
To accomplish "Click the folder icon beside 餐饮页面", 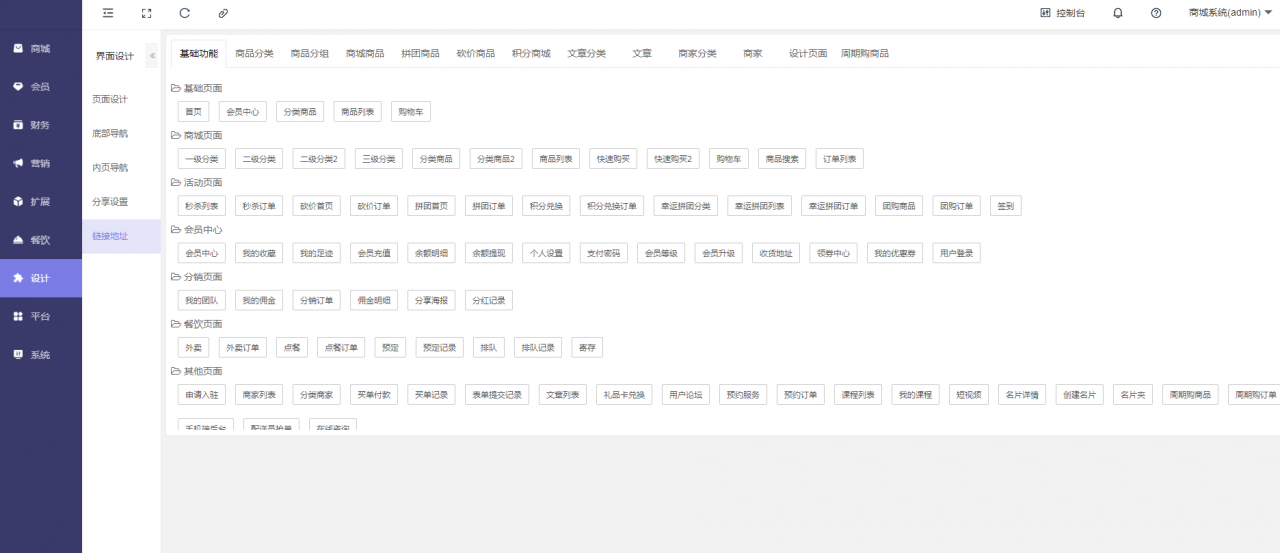I will click(x=176, y=324).
